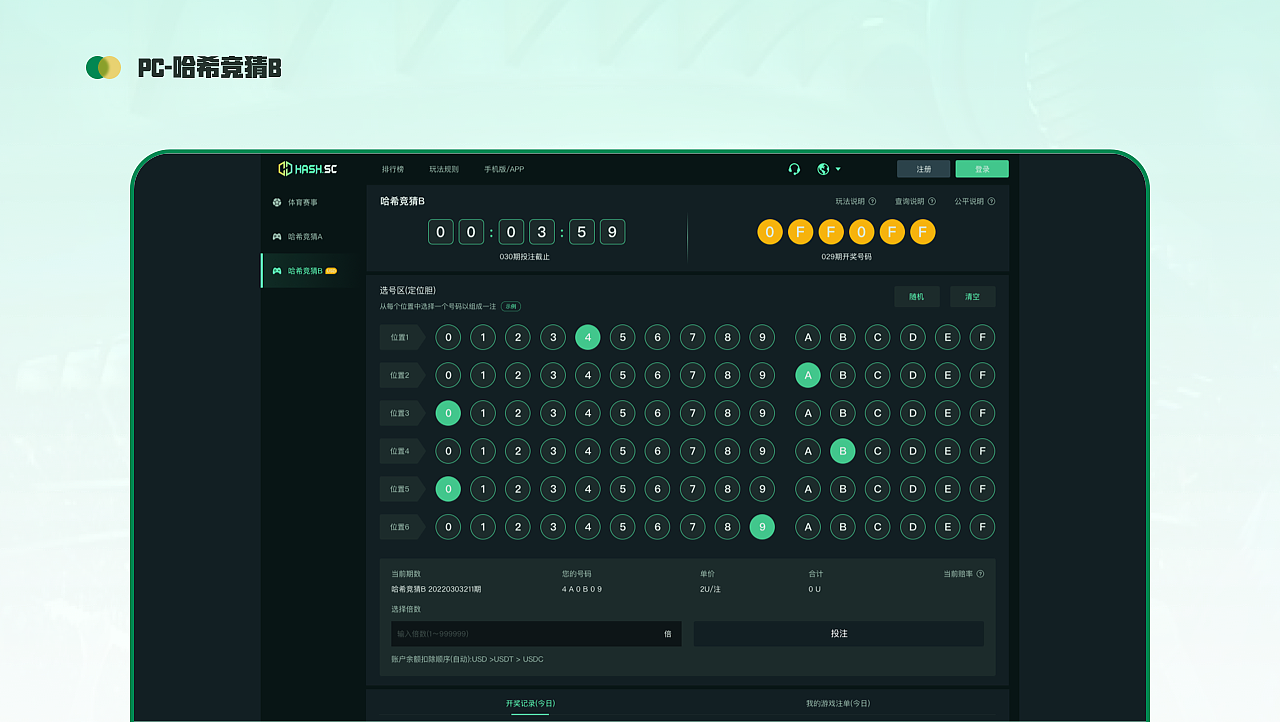
Task: Switch to 我的游戏注单(今日) tab
Action: tap(838, 703)
